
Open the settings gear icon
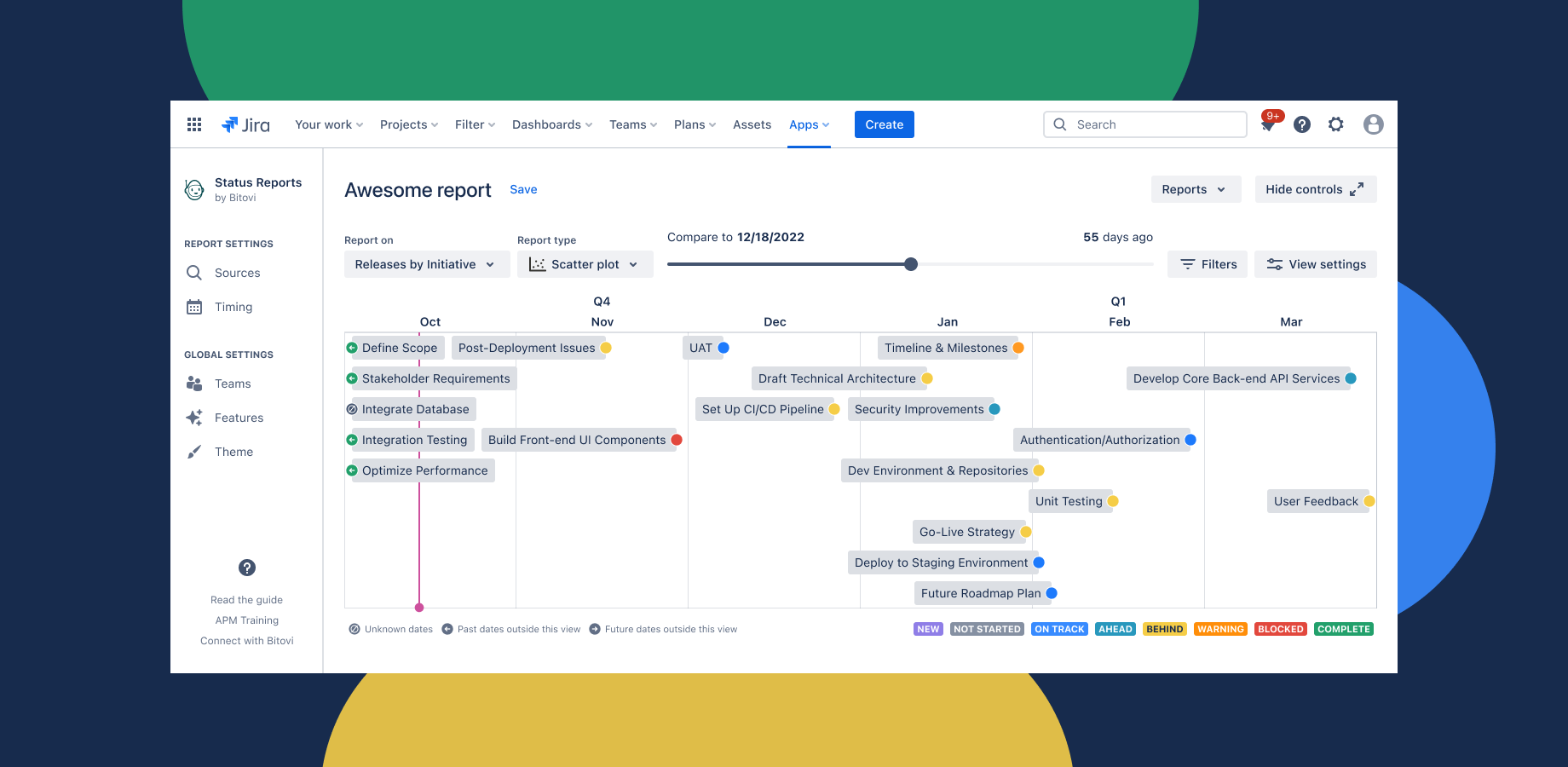coord(1336,124)
